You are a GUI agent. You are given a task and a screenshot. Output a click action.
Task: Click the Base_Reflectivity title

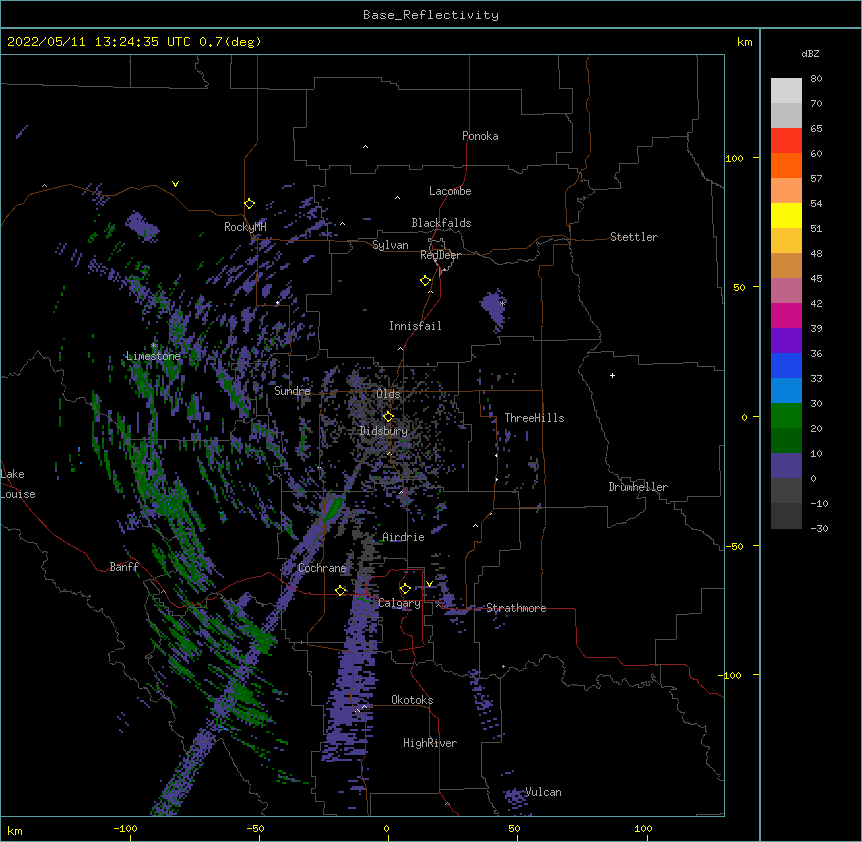pos(431,15)
